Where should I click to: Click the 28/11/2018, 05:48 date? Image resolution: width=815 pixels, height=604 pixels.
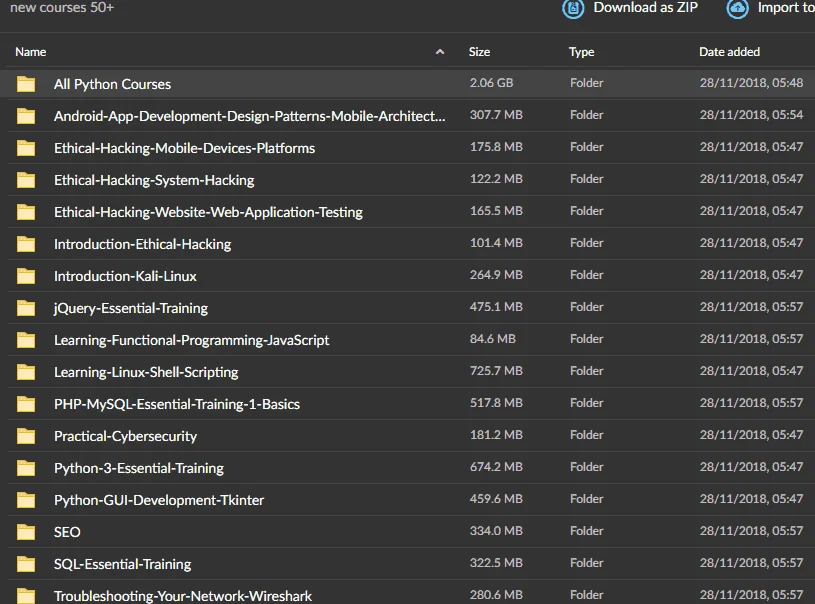tap(751, 83)
